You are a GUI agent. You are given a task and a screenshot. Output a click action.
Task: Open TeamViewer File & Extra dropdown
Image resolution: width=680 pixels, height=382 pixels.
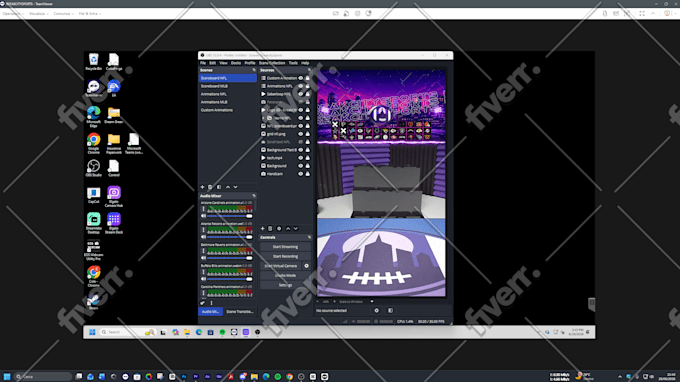(x=90, y=14)
